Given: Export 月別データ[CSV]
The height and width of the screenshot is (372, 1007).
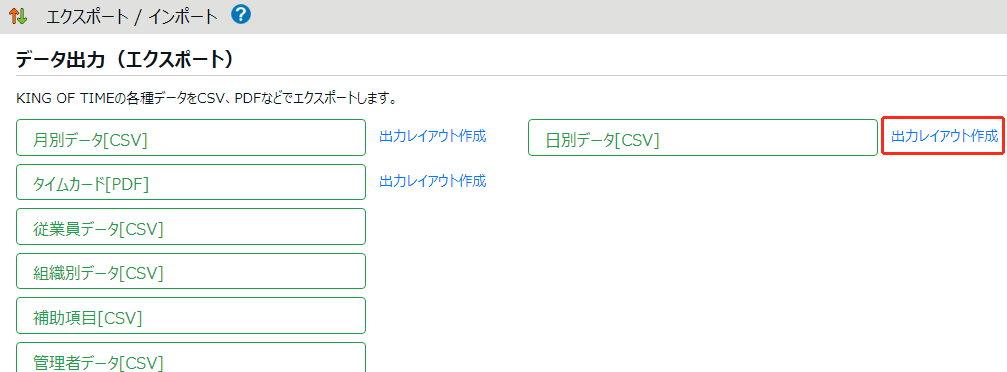Looking at the screenshot, I should pos(191,137).
